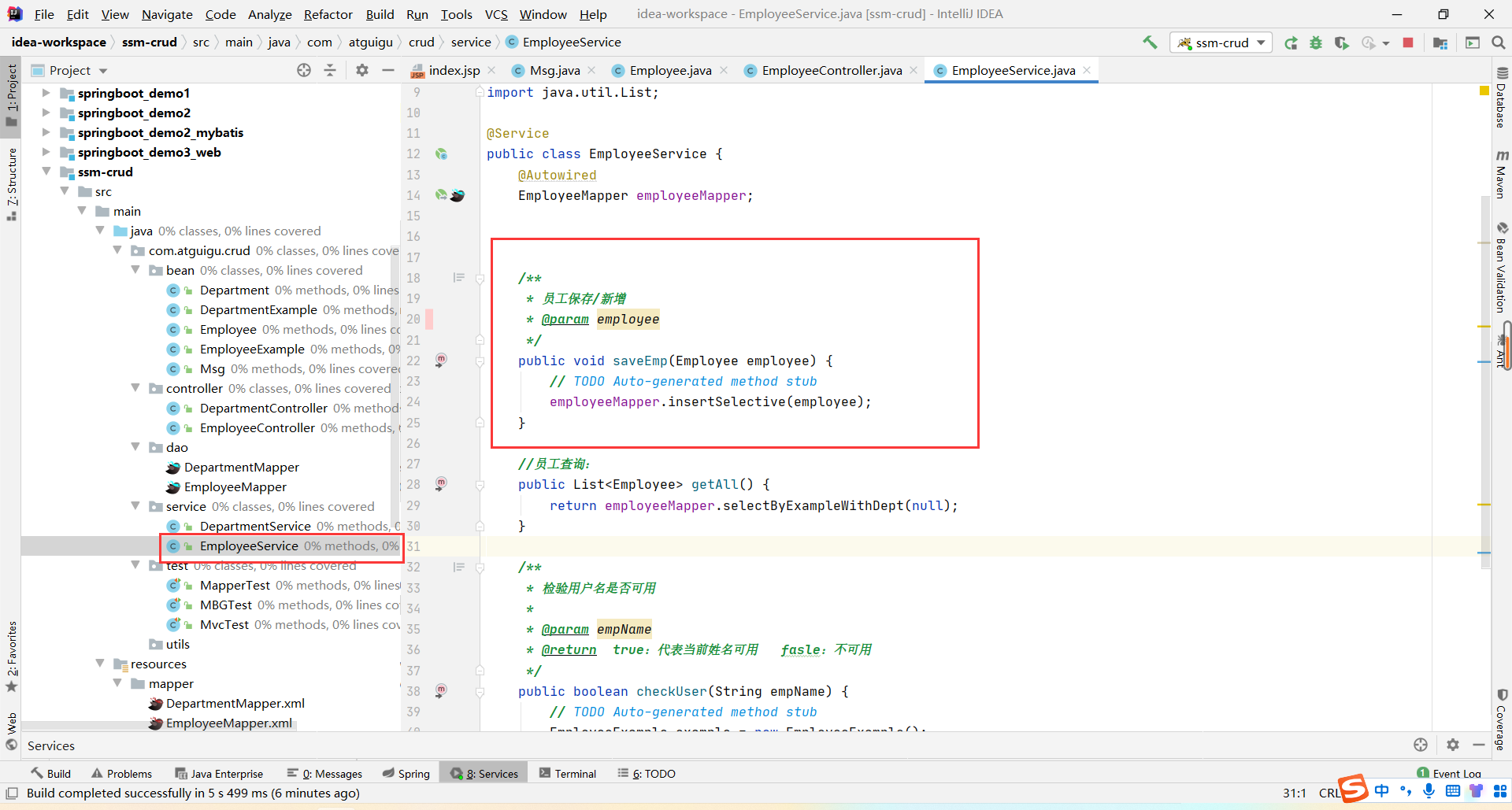Viewport: 1512px width, 810px height.
Task: Collapse the dao package
Action: coord(135,447)
